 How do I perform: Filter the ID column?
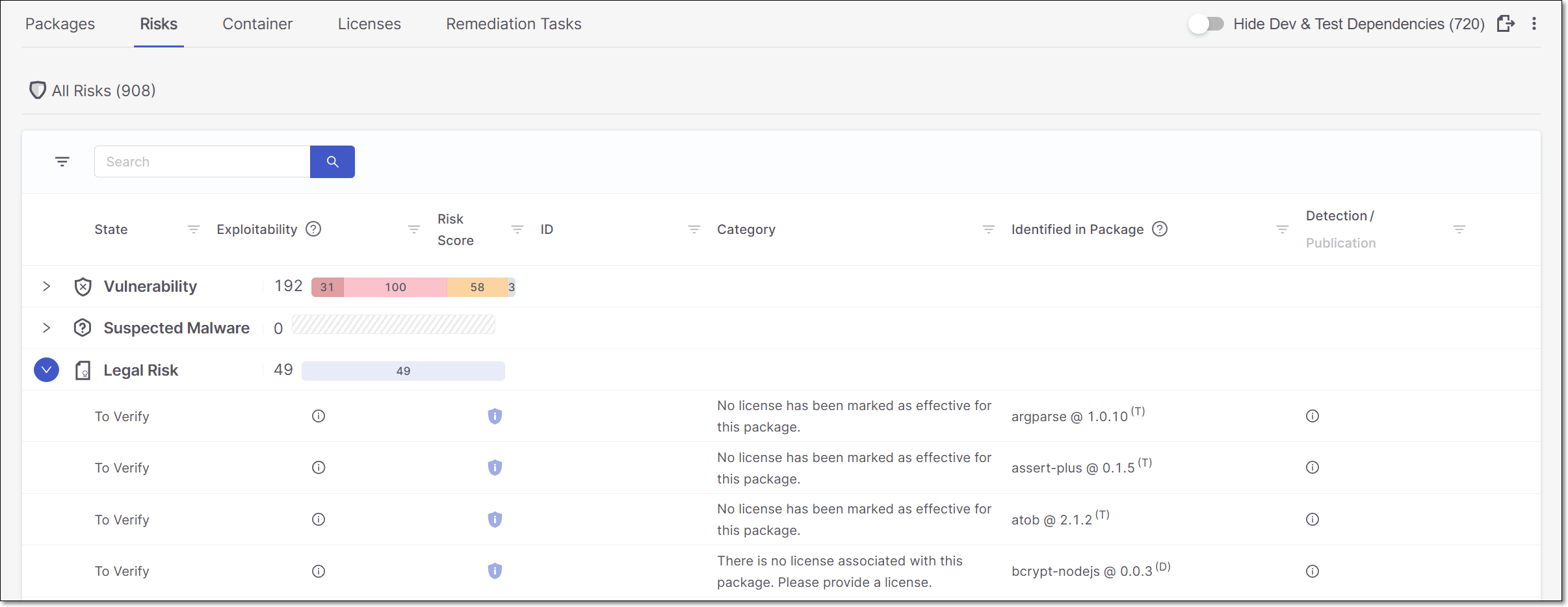[x=694, y=229]
